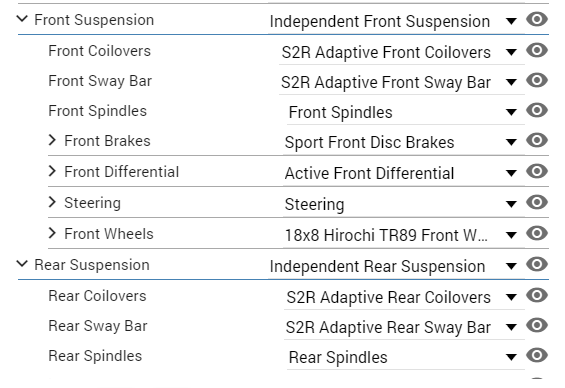Collapse the Front Suspension section
This screenshot has height=388, width=565.
(22, 18)
